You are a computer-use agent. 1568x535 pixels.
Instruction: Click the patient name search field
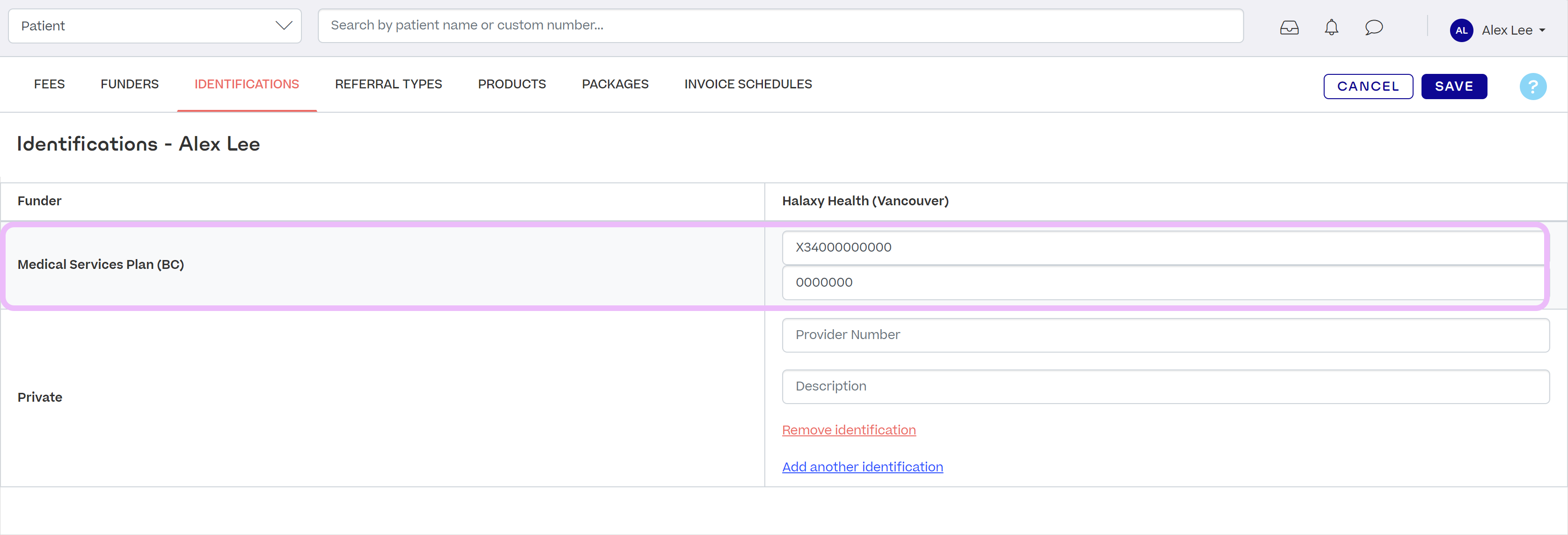(x=780, y=26)
